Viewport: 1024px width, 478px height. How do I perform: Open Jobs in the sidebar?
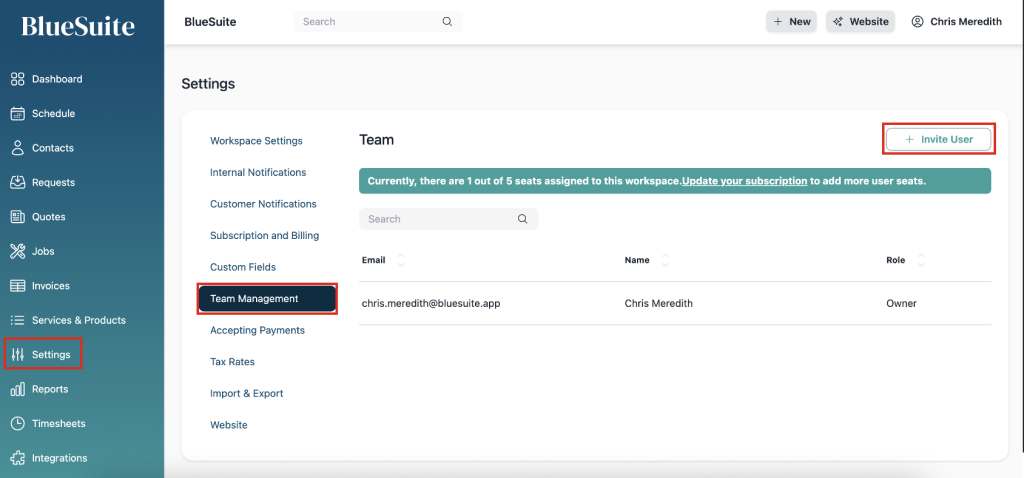point(43,251)
